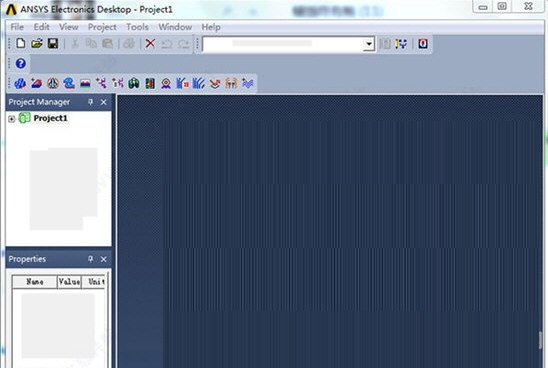Click the New project blank page icon
This screenshot has width=548, height=368.
click(x=21, y=44)
